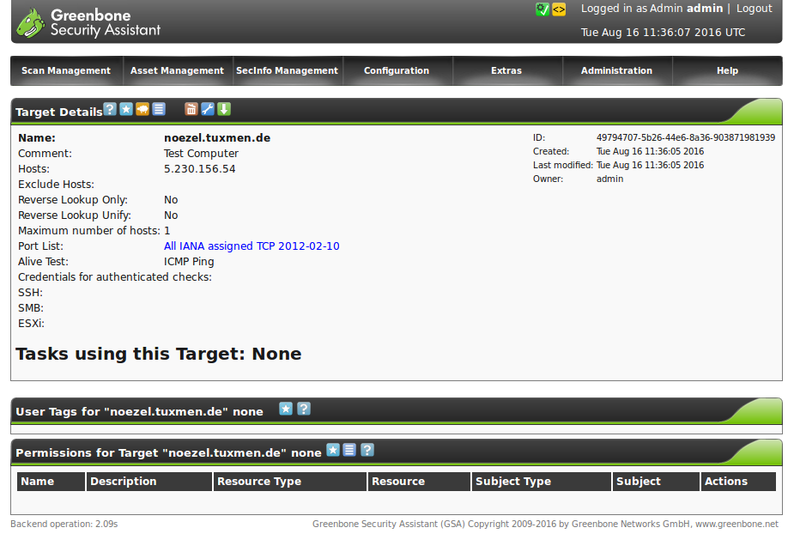
Task: Open the permissions list icon
Action: tap(349, 450)
